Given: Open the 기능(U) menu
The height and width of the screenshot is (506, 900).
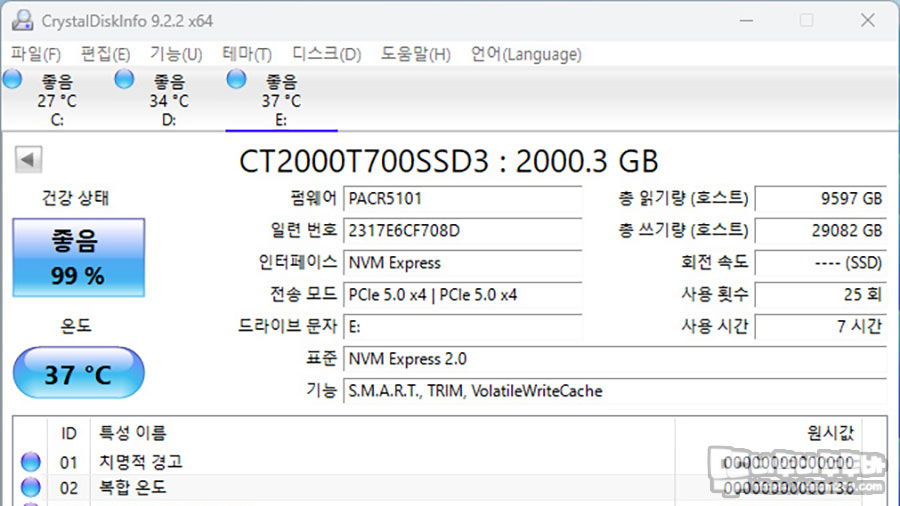Looking at the screenshot, I should point(176,55).
